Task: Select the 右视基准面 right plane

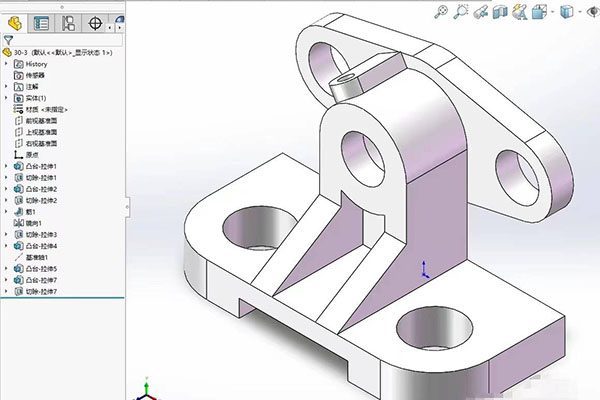Action: [36, 144]
